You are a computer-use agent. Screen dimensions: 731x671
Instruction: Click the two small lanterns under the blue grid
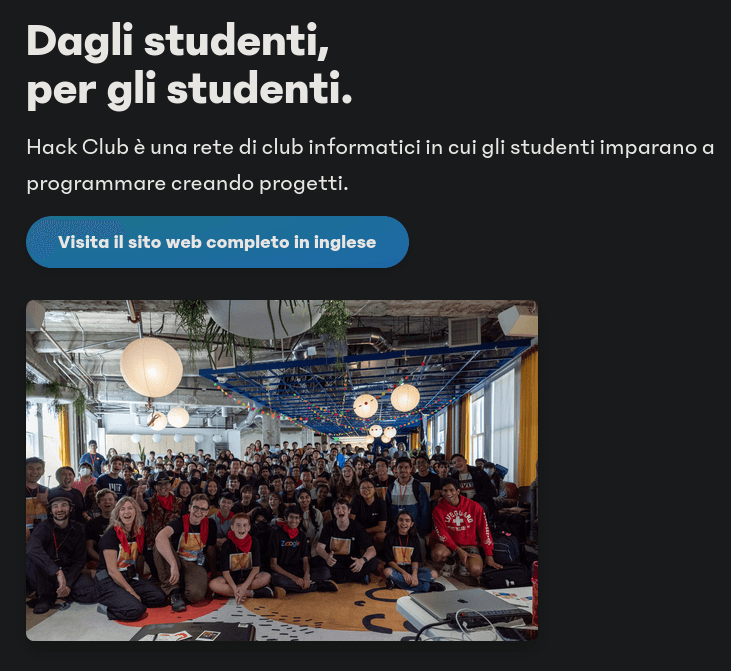pyautogui.click(x=386, y=400)
